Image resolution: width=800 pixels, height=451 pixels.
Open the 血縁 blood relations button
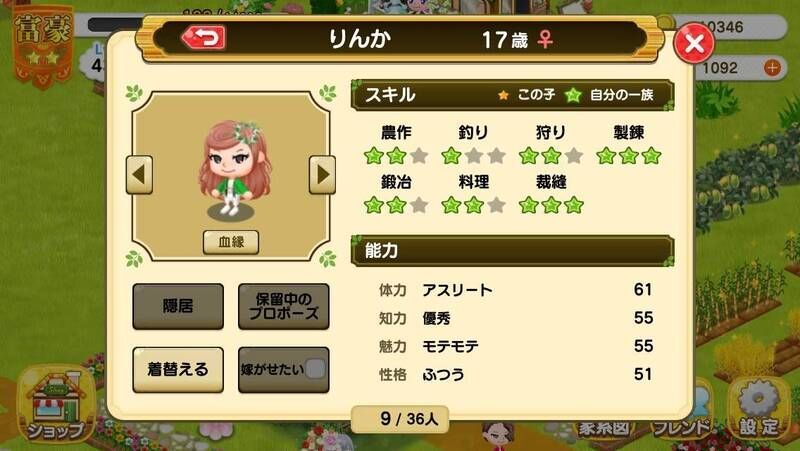tap(231, 242)
